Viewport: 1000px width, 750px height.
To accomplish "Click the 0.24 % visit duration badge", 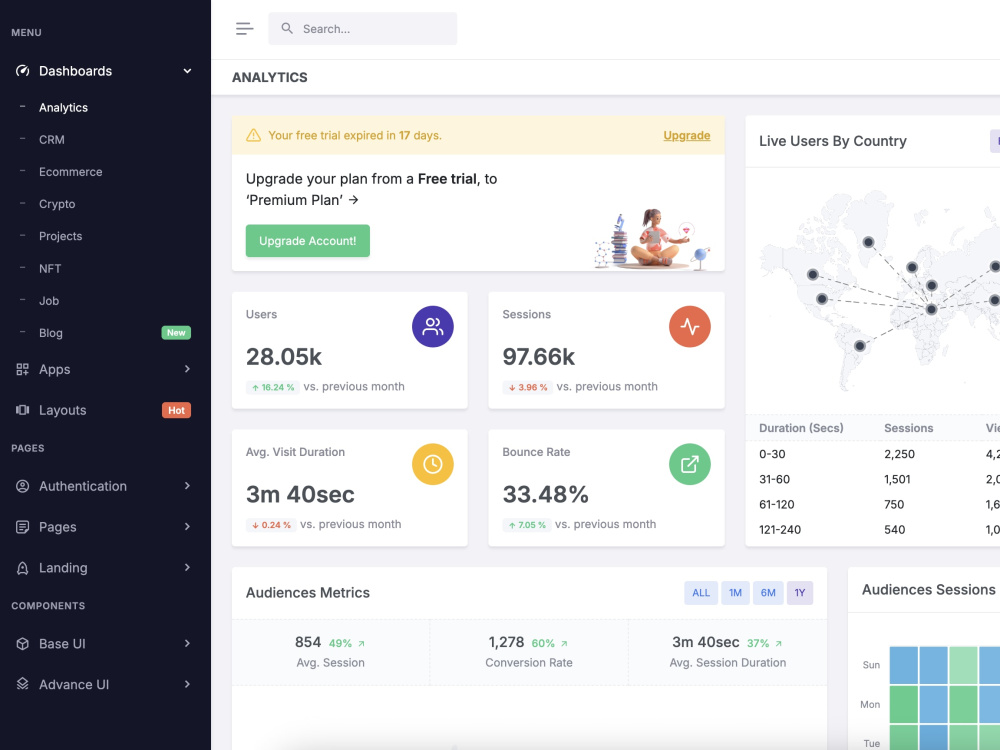I will point(271,525).
